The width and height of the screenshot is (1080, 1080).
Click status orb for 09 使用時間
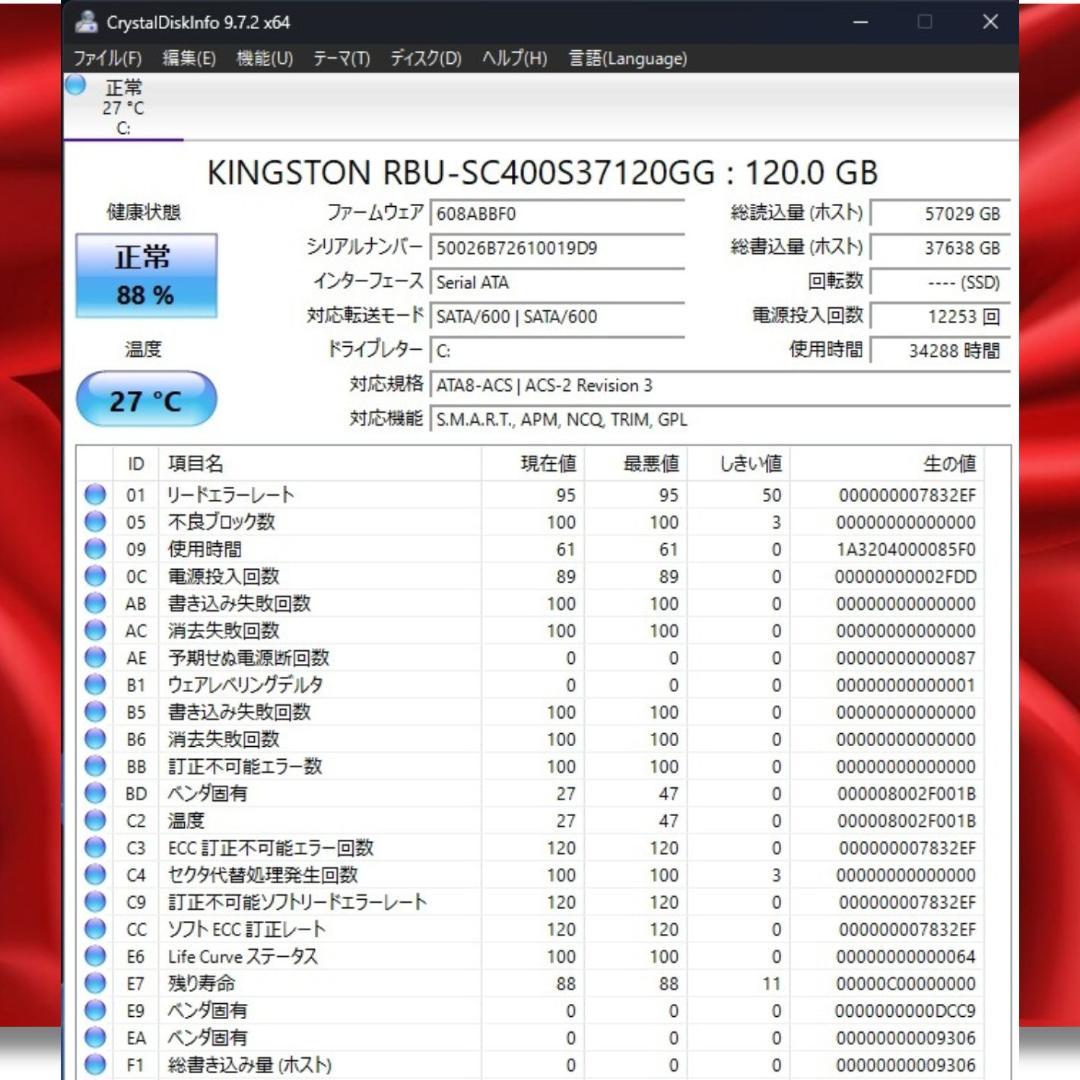click(95, 549)
